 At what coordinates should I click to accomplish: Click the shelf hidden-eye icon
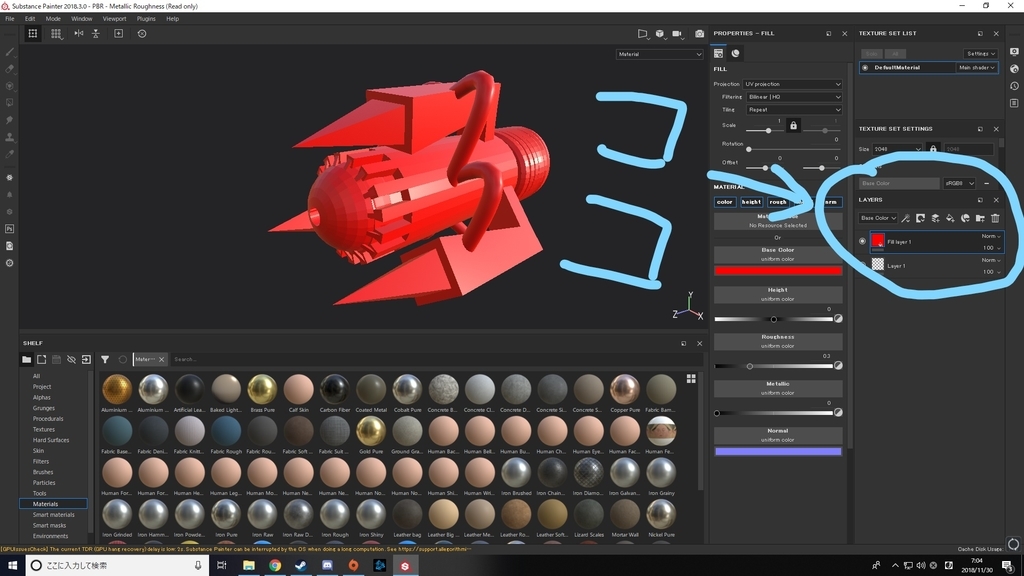71,359
